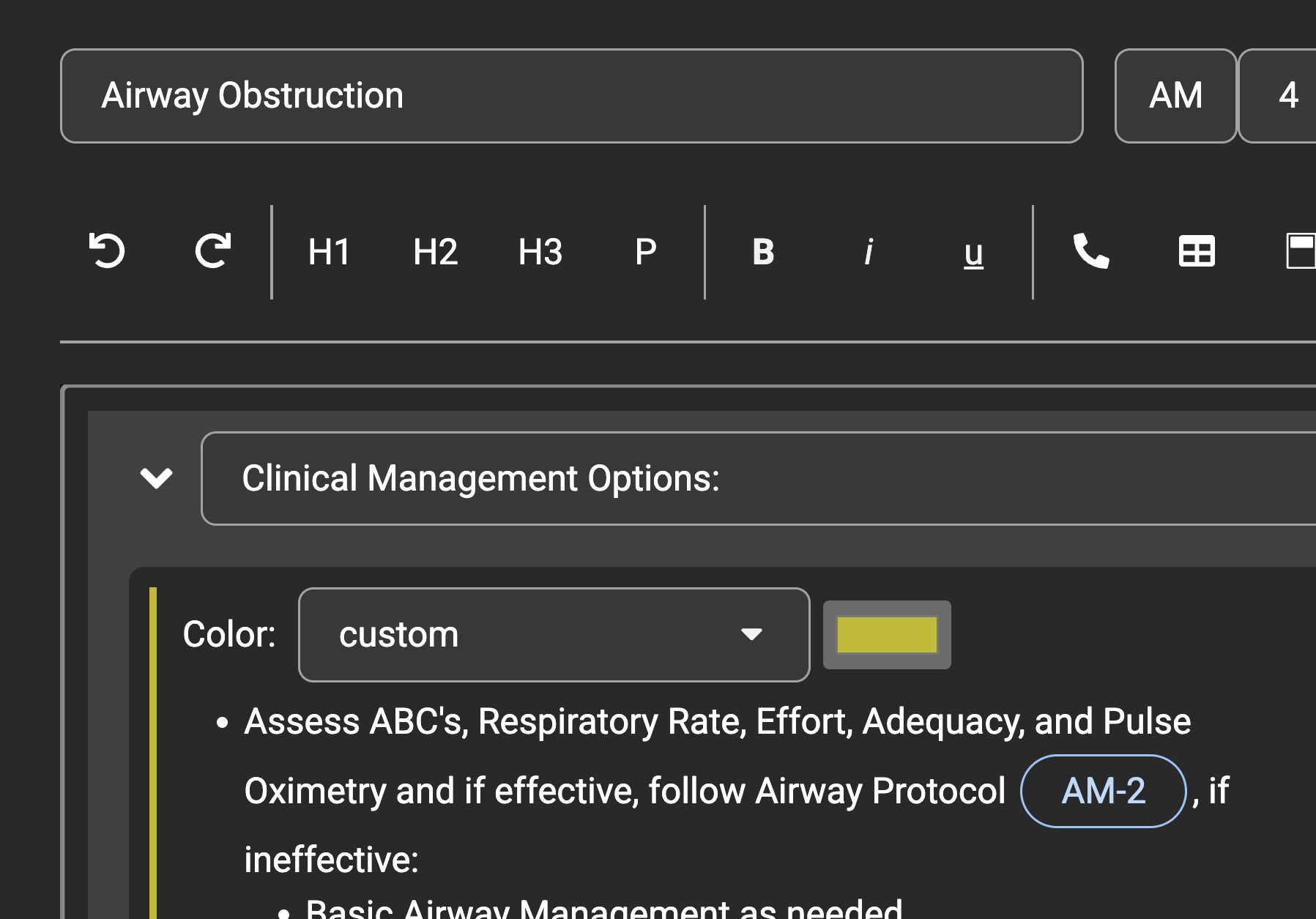Edit the Airway Obstruction title field
Viewport: 1316px width, 919px height.
(x=571, y=96)
